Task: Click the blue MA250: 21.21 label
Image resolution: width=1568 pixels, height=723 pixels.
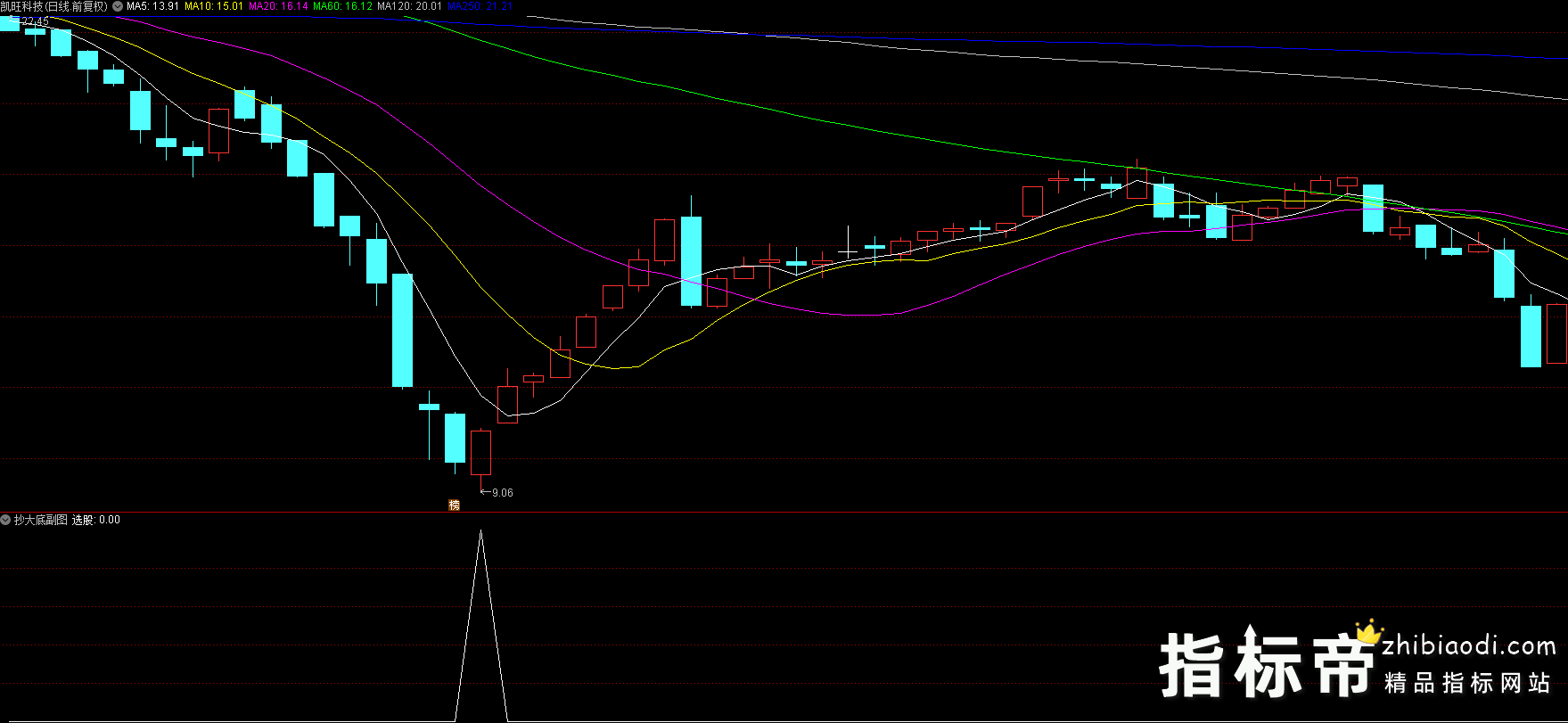Action: (x=480, y=6)
